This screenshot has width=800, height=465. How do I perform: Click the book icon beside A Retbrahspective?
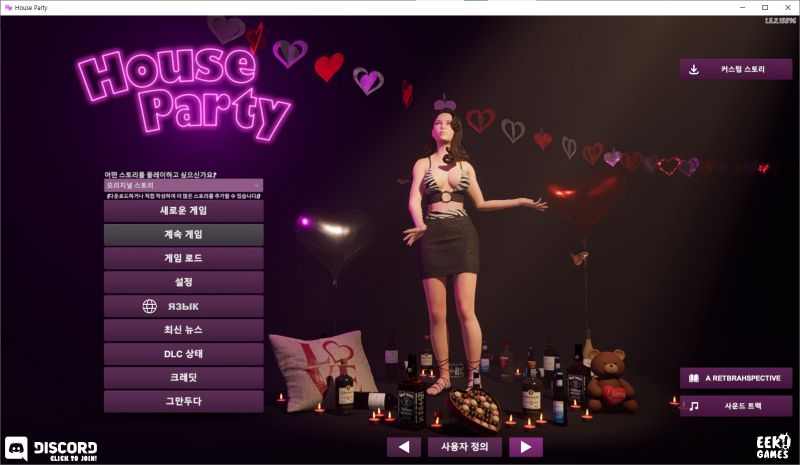coord(694,378)
